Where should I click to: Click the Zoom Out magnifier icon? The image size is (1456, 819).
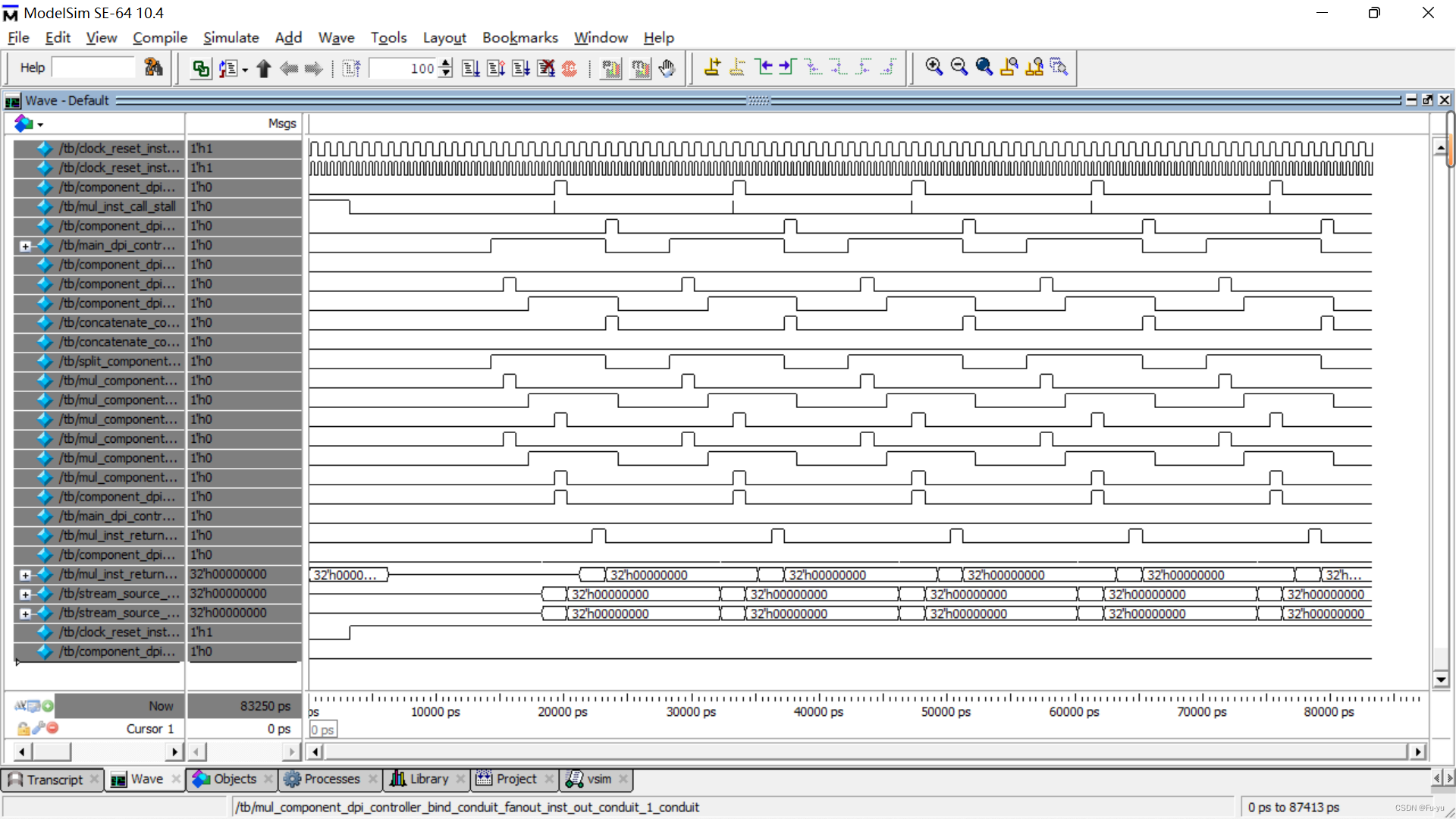tap(959, 67)
